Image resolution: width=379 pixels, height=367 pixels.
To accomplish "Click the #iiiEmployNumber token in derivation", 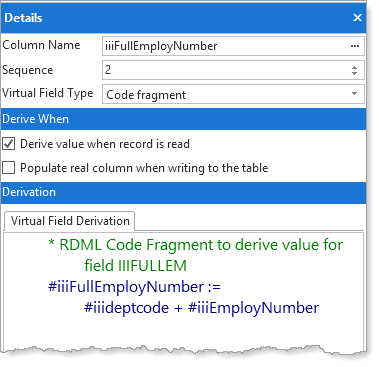I will (x=253, y=308).
